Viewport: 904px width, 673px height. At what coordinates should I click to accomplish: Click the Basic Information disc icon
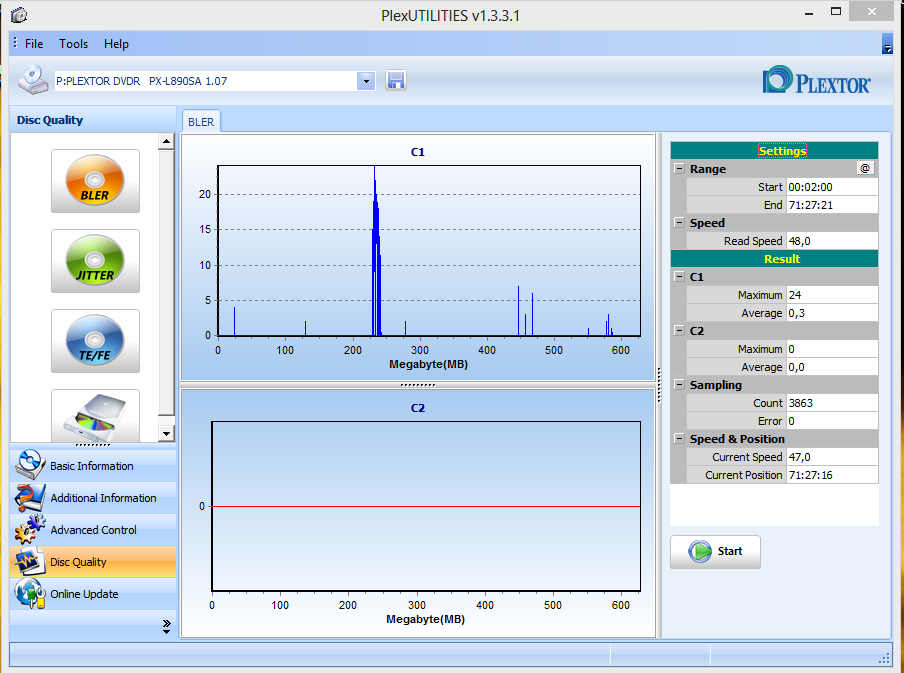pyautogui.click(x=30, y=465)
